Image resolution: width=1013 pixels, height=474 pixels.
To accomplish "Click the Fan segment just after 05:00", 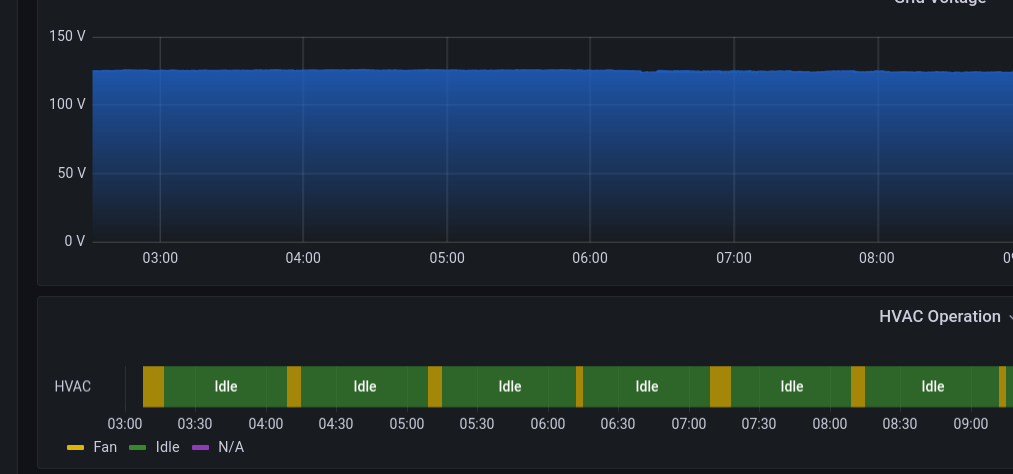I will pyautogui.click(x=435, y=387).
